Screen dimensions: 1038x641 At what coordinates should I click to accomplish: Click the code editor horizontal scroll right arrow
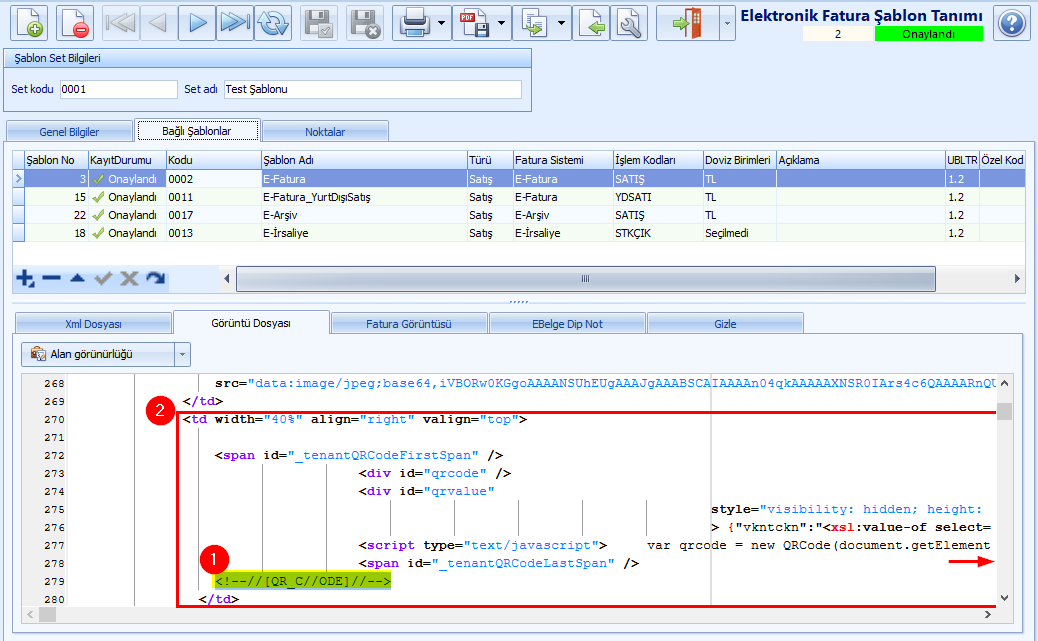click(x=988, y=615)
